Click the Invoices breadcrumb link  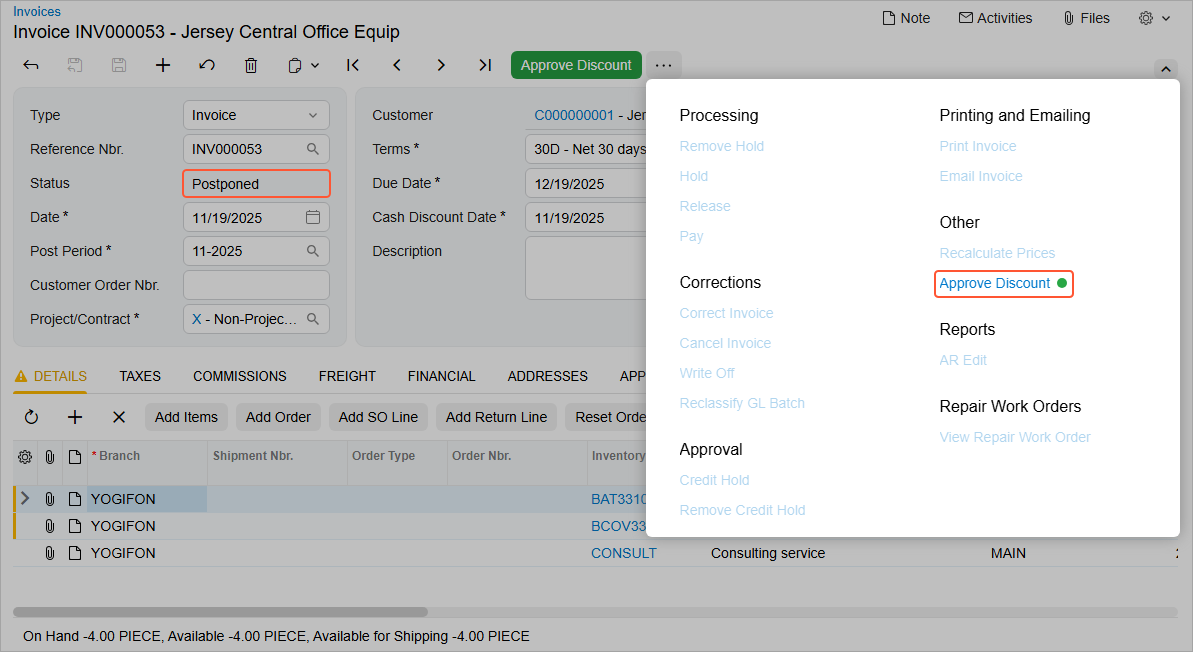click(x=37, y=11)
